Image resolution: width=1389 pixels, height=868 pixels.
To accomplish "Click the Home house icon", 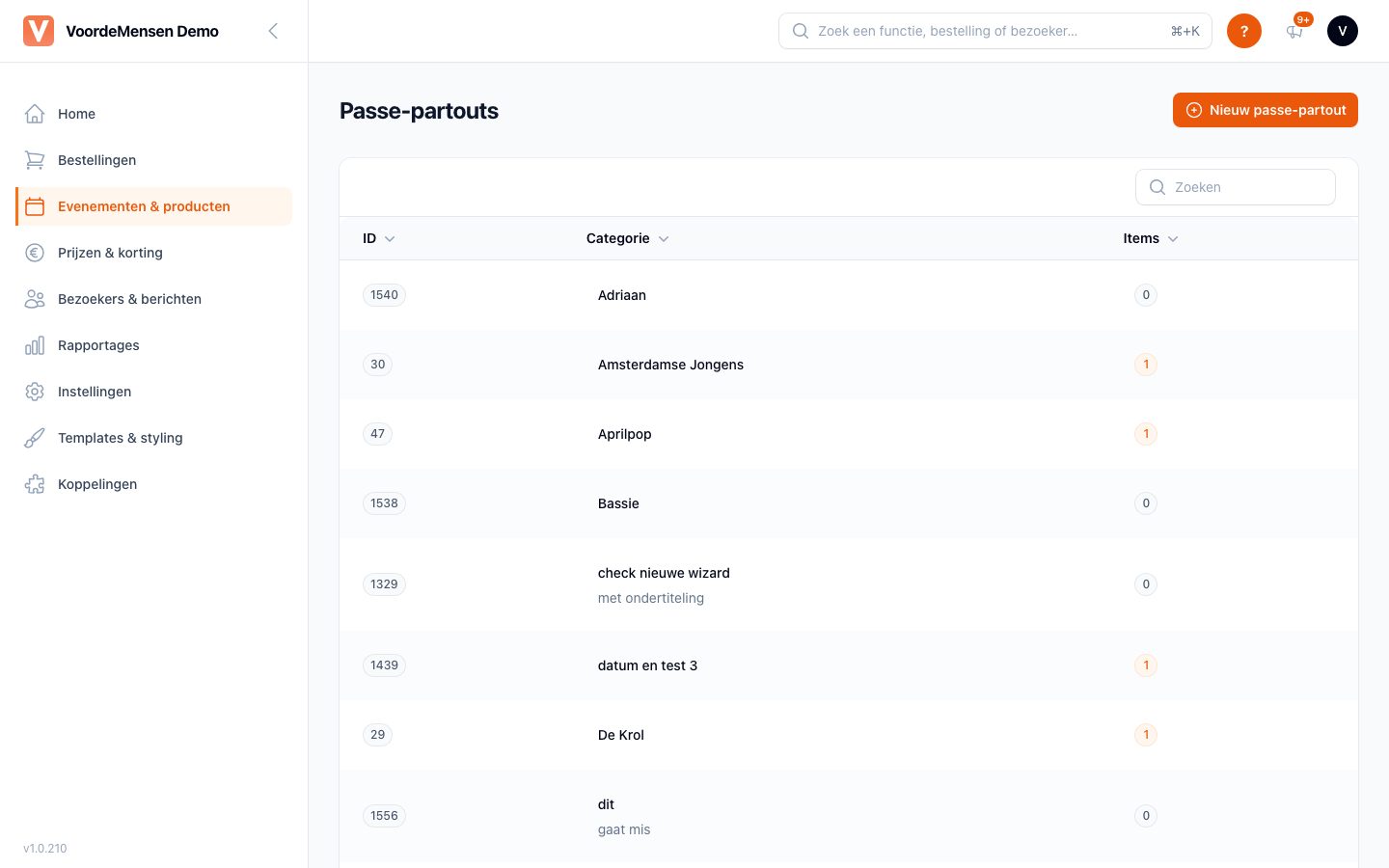I will (x=35, y=114).
